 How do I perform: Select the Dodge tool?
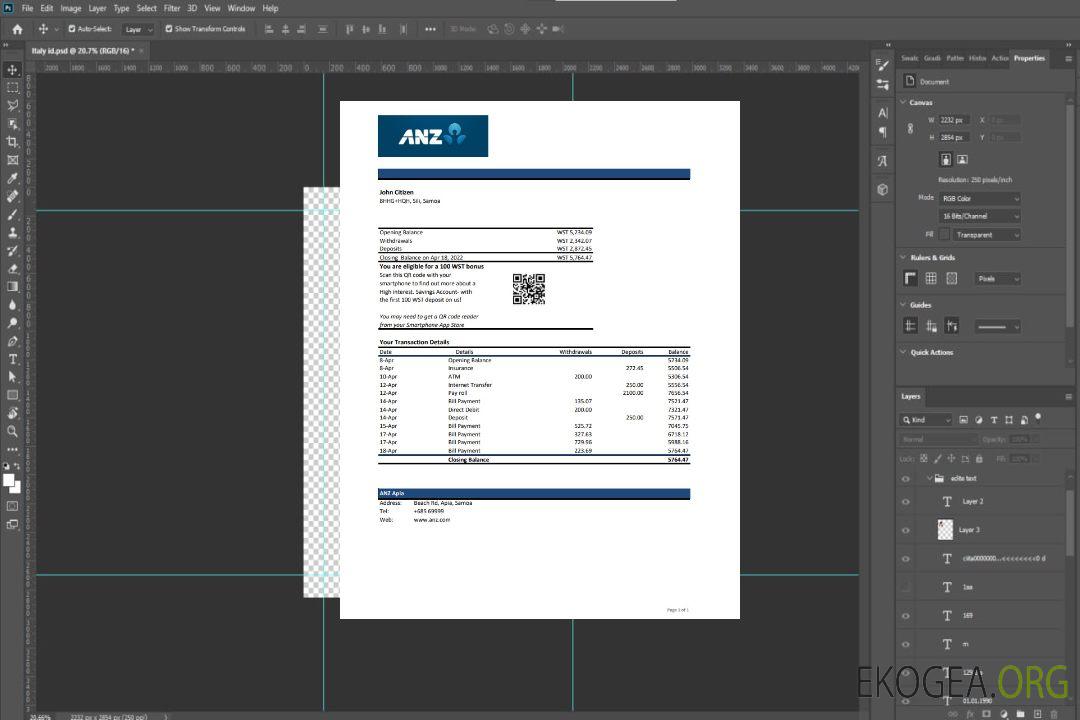(x=12, y=322)
